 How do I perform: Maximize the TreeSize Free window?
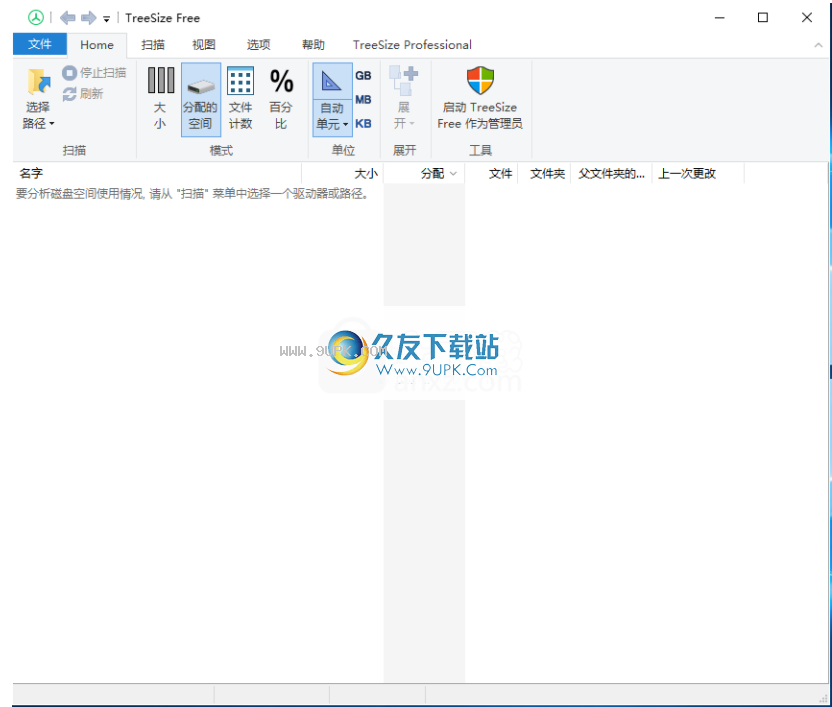click(763, 18)
